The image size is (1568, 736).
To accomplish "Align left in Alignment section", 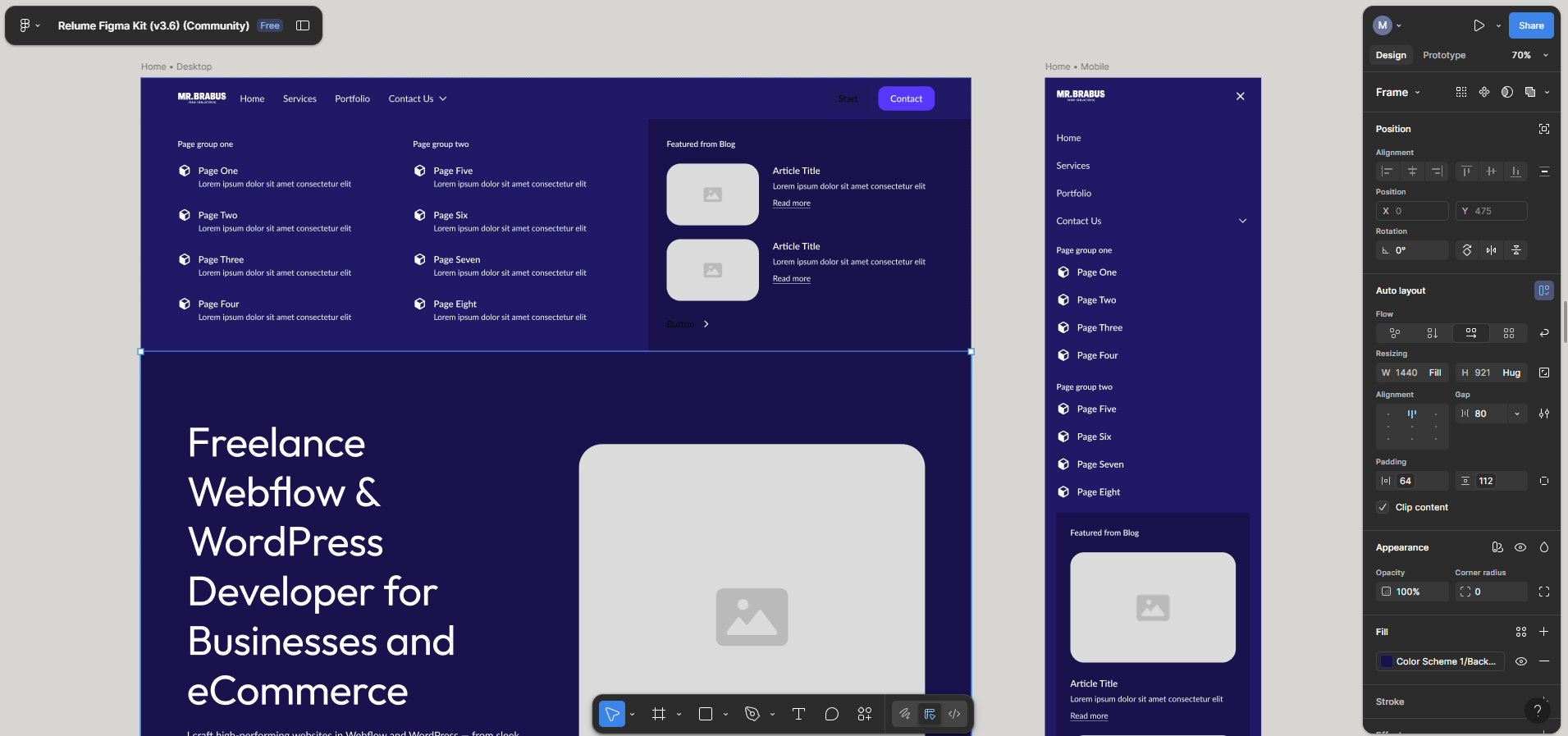I will point(1387,171).
